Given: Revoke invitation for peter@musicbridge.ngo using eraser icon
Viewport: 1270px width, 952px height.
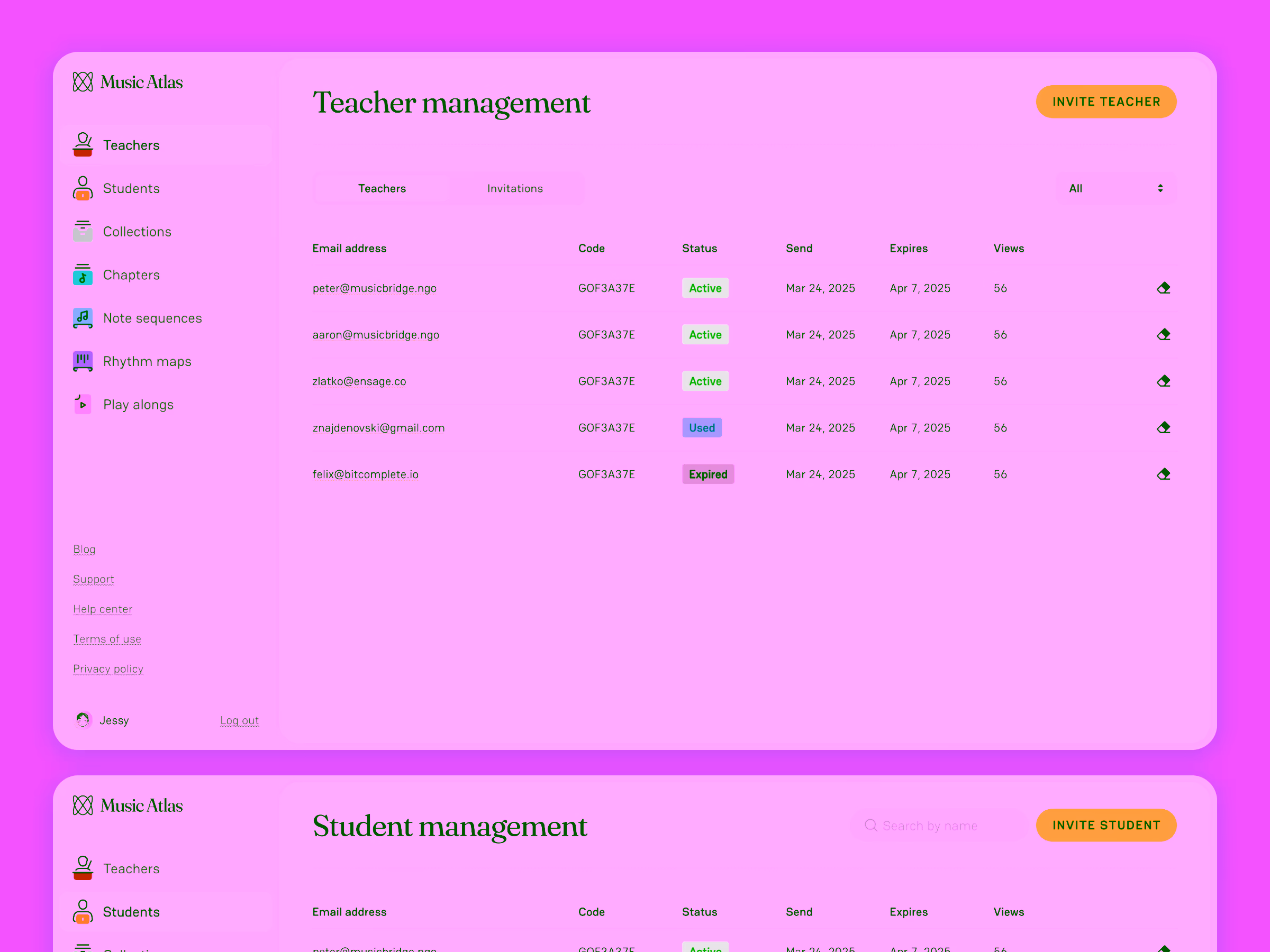Looking at the screenshot, I should coord(1164,288).
